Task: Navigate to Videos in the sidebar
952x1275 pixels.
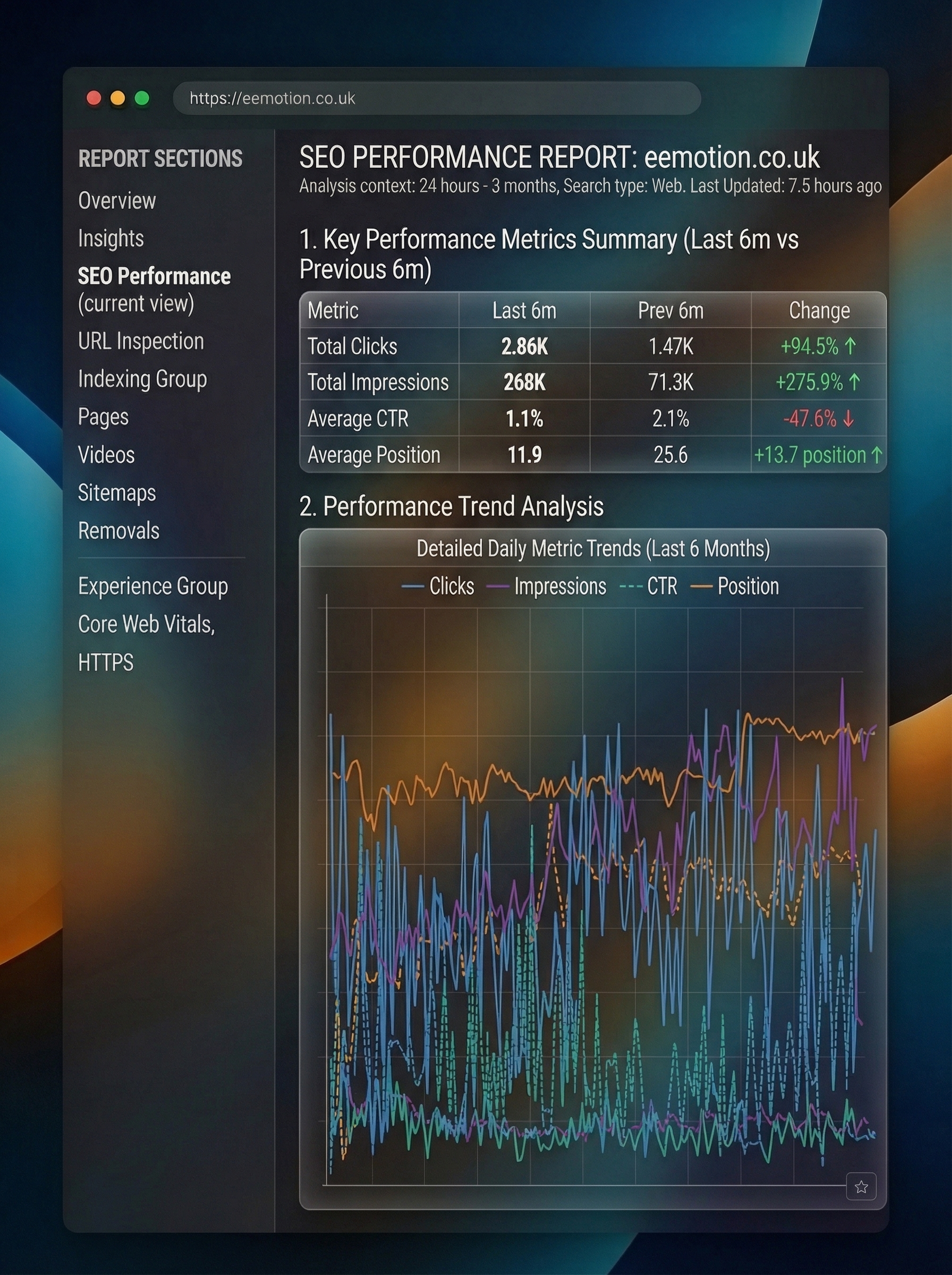Action: coord(106,455)
